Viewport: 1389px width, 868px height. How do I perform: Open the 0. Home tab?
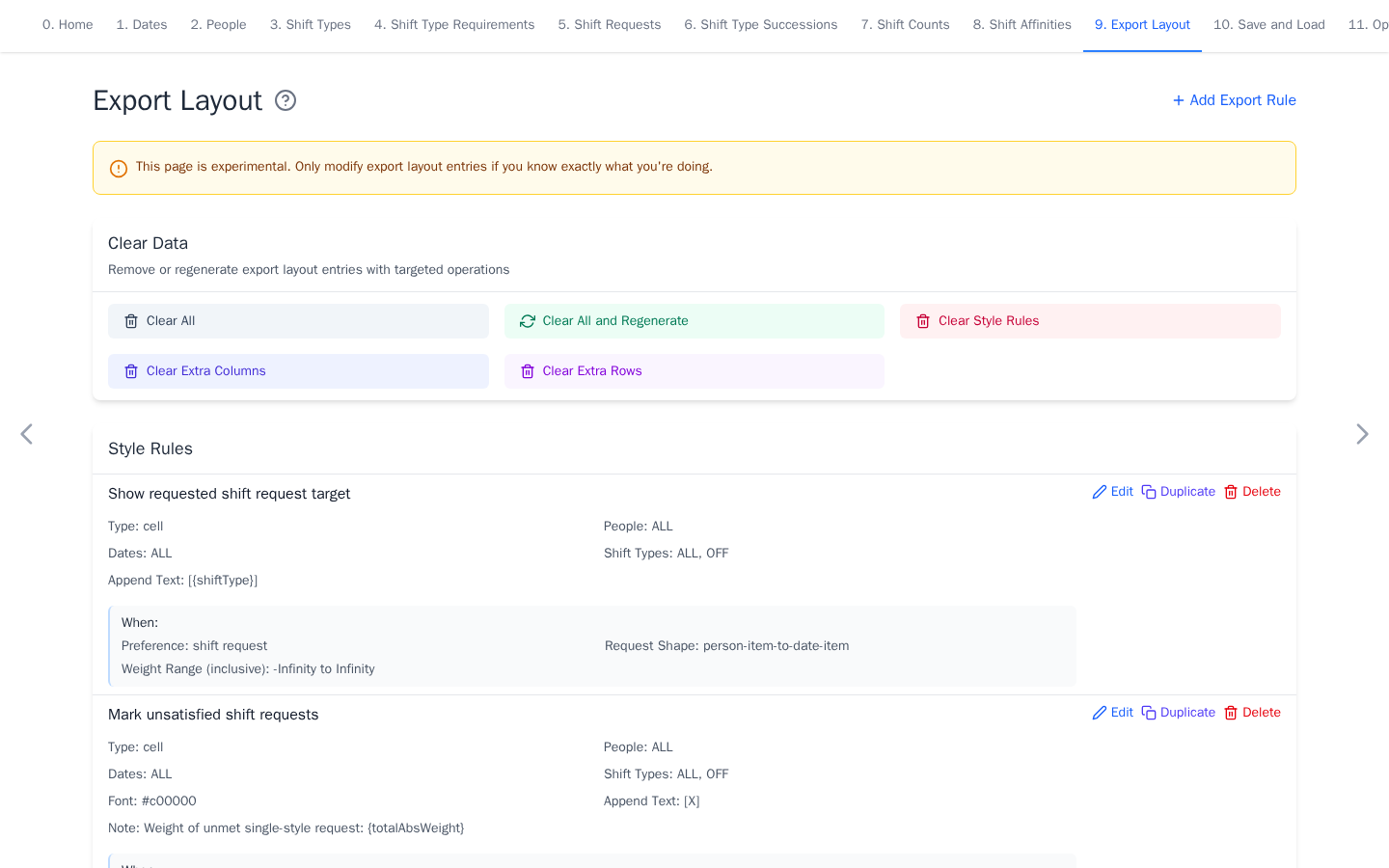(68, 25)
